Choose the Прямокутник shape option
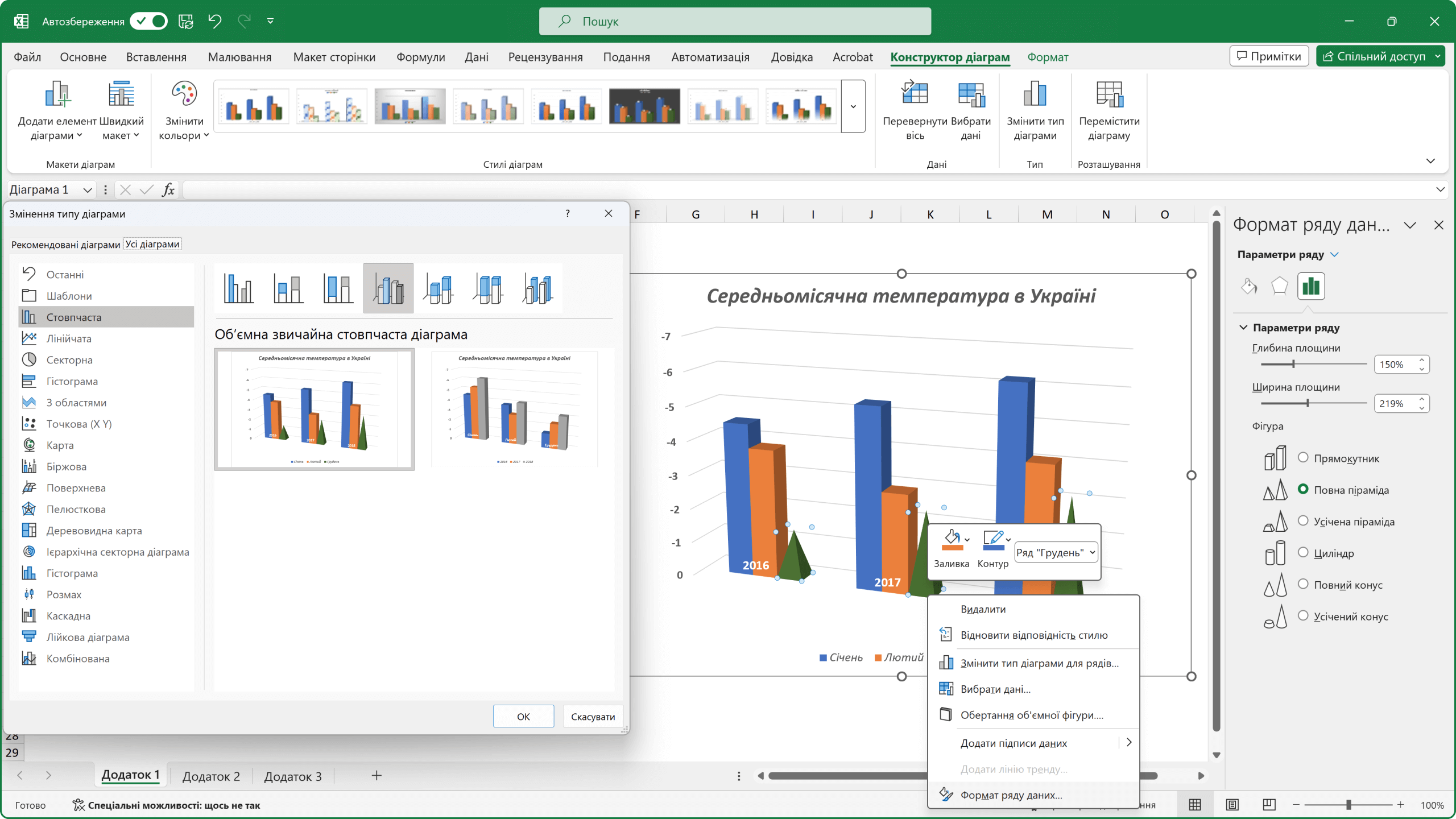This screenshot has height=819, width=1456. 1303,457
